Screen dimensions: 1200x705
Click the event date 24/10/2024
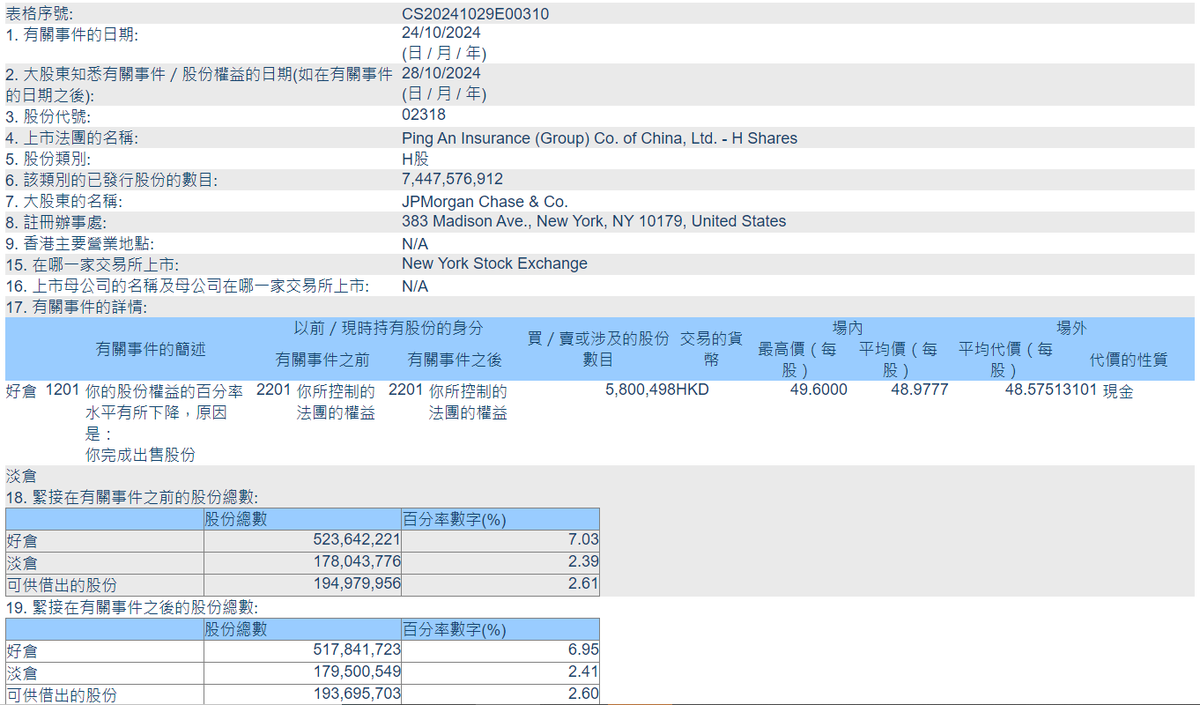[x=441, y=33]
